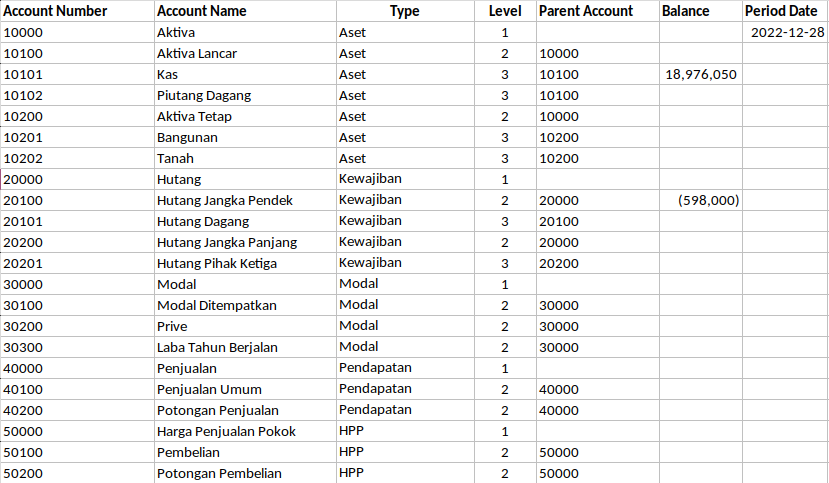
Task: Select the Penjualan Umum cell
Action: [x=245, y=389]
